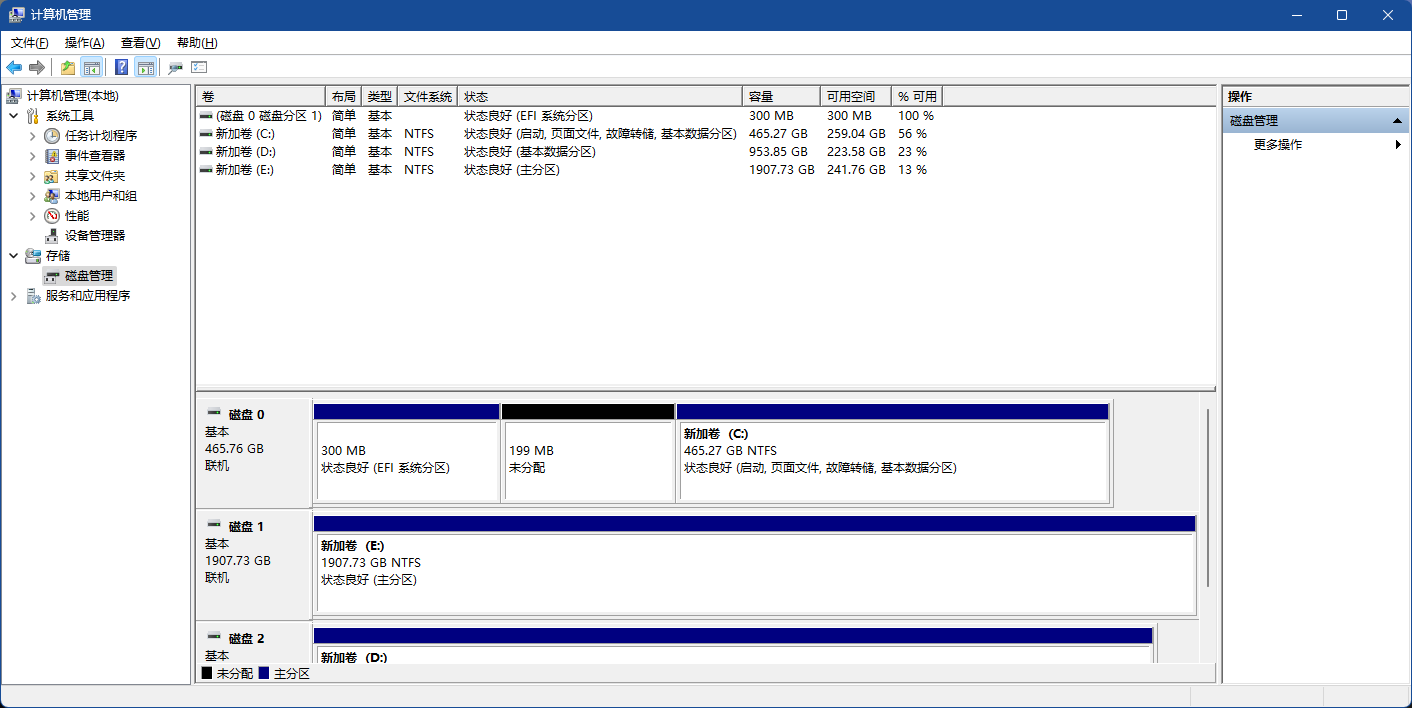The height and width of the screenshot is (708, 1412).
Task: Click the disk view vertical scrollbar
Action: point(1209,498)
